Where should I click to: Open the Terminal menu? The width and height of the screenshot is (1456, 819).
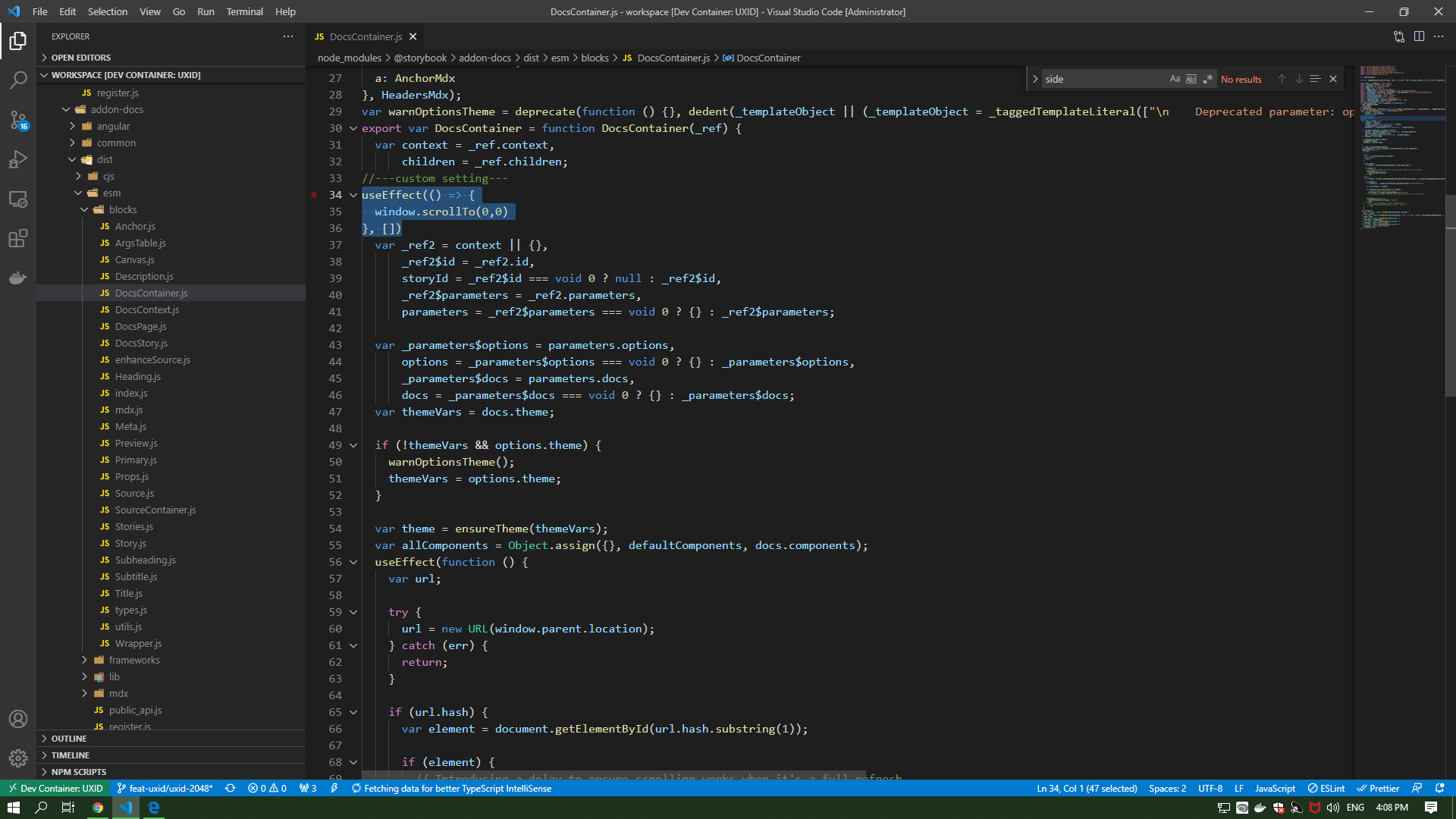coord(244,11)
